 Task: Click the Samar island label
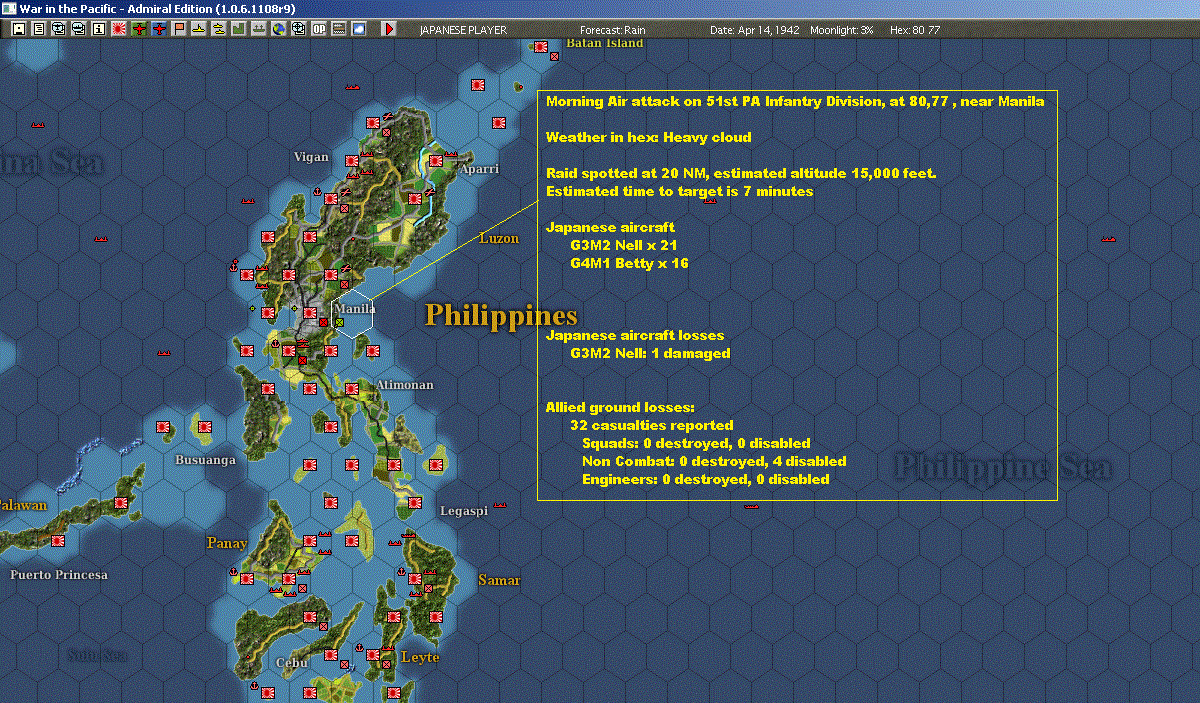tap(500, 580)
